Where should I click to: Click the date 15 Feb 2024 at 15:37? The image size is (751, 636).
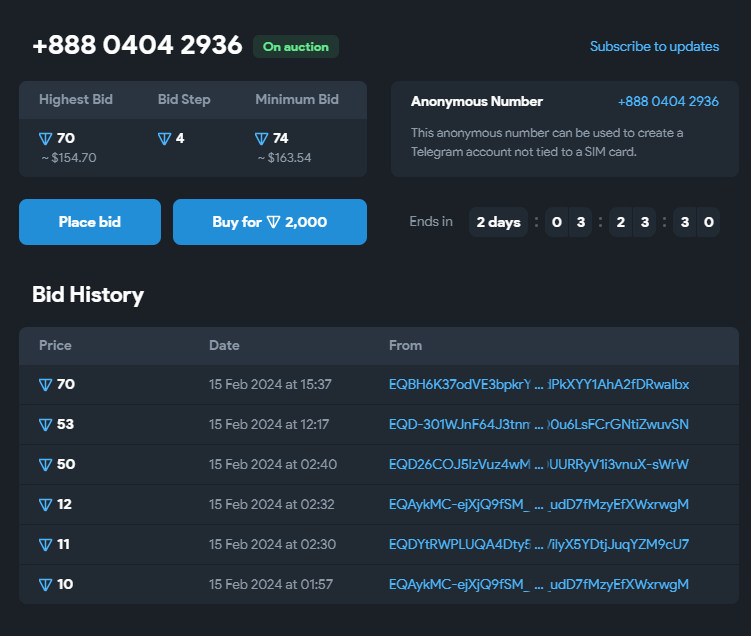pyautogui.click(x=270, y=385)
